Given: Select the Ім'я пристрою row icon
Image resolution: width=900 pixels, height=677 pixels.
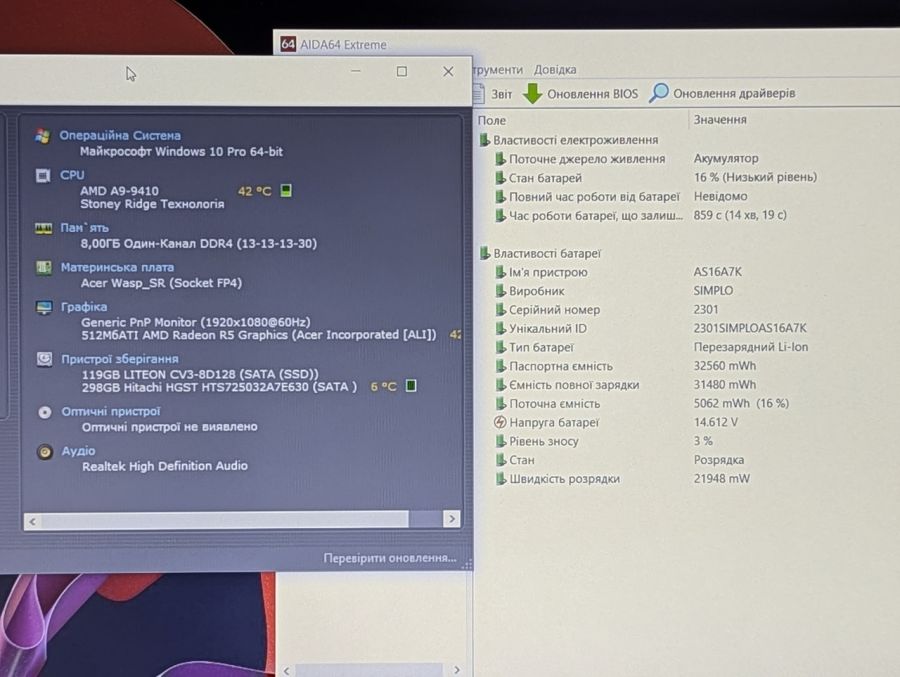Looking at the screenshot, I should tap(501, 272).
